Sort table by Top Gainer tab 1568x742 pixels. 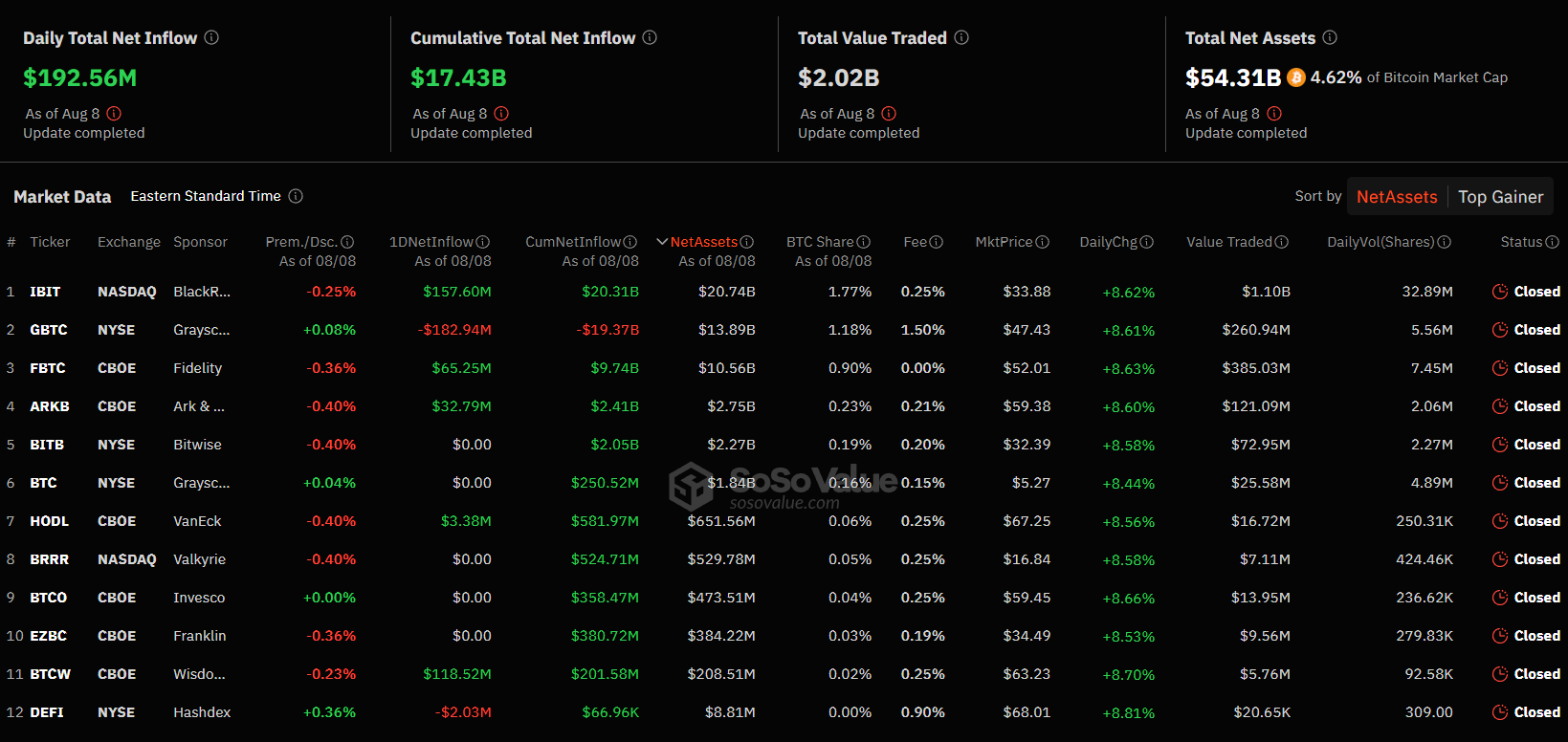[x=1500, y=197]
